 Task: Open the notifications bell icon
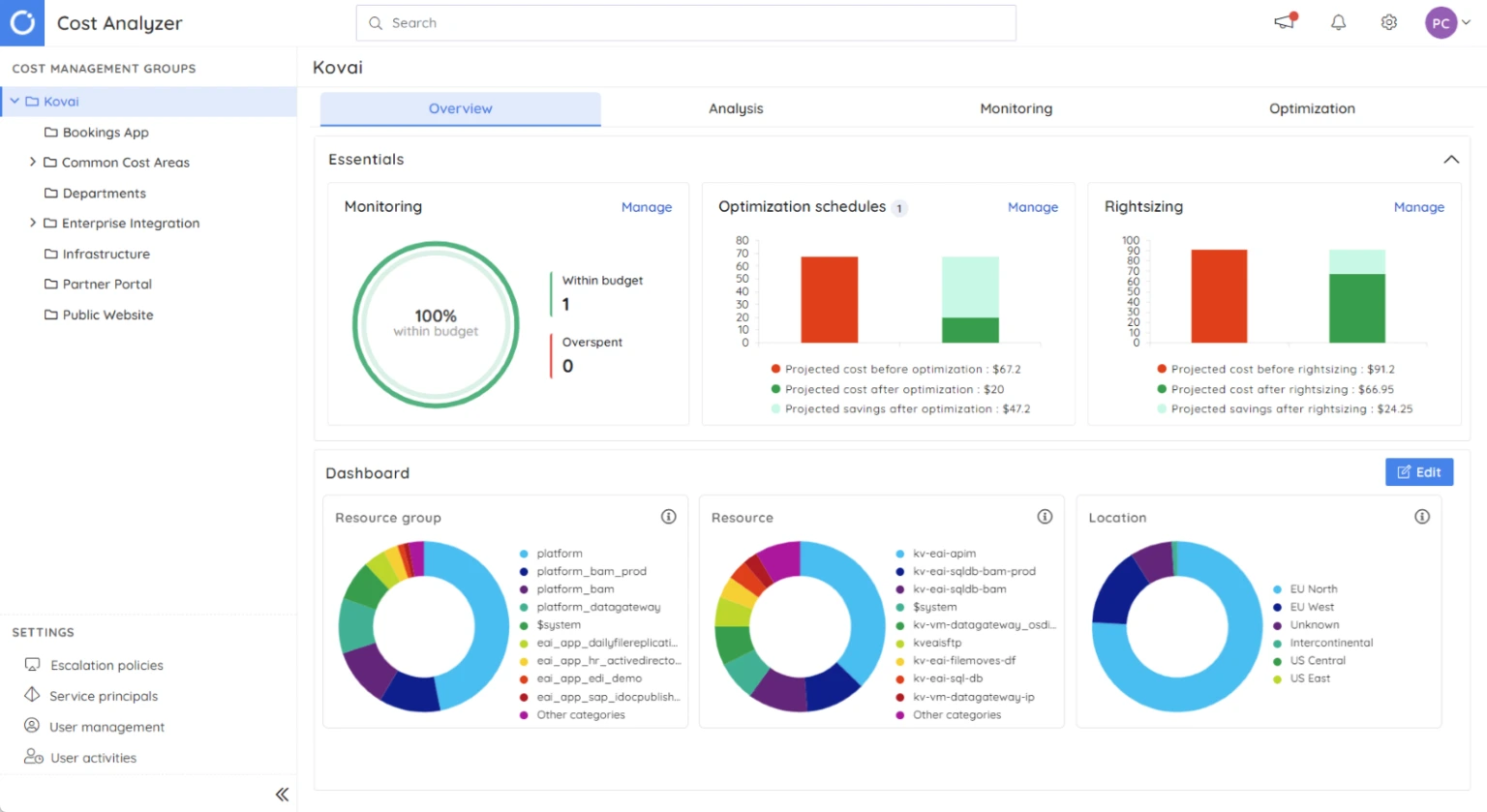coord(1338,22)
